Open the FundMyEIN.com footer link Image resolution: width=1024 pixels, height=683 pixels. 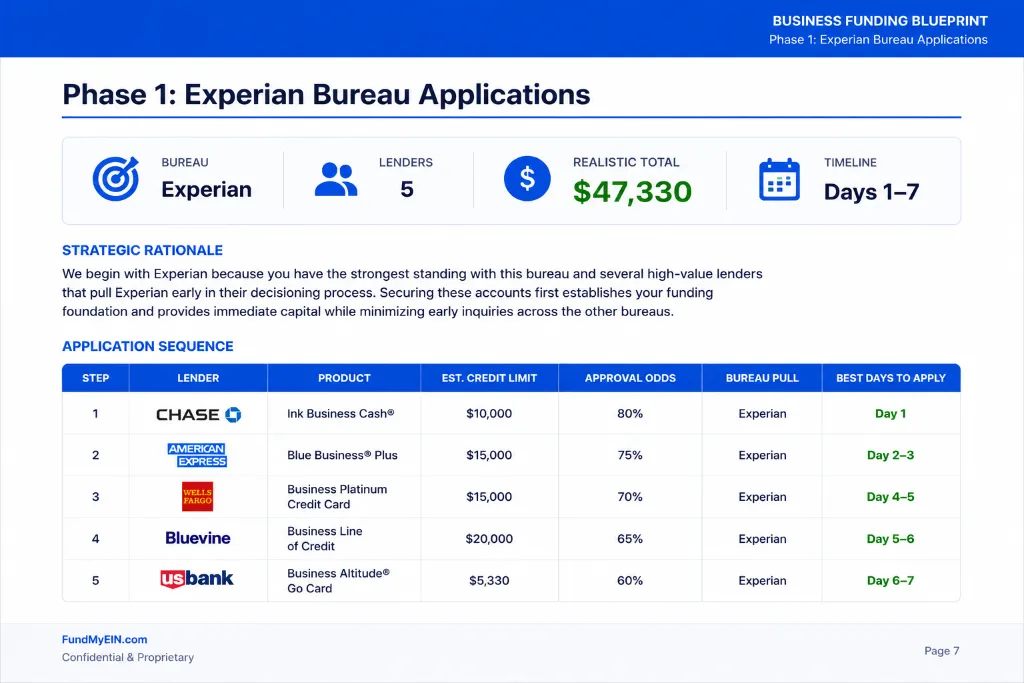104,640
